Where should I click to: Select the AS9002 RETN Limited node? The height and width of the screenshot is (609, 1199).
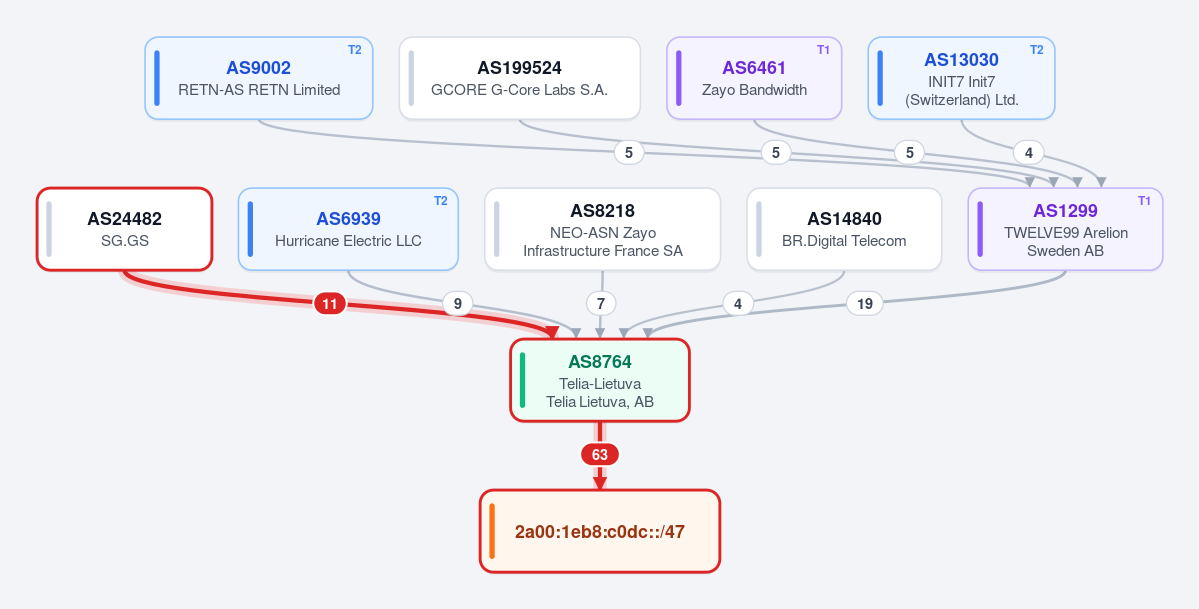[258, 78]
